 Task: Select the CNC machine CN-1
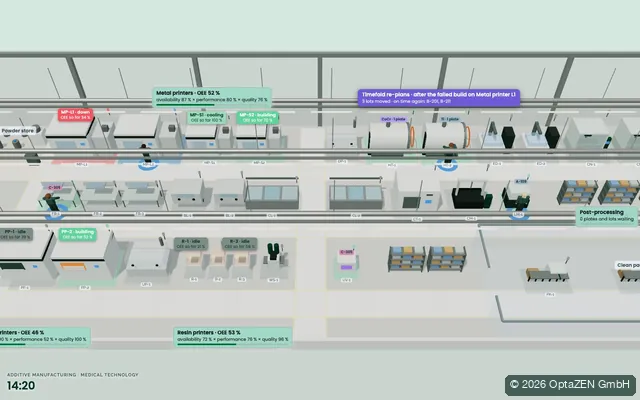pyautogui.click(x=587, y=133)
